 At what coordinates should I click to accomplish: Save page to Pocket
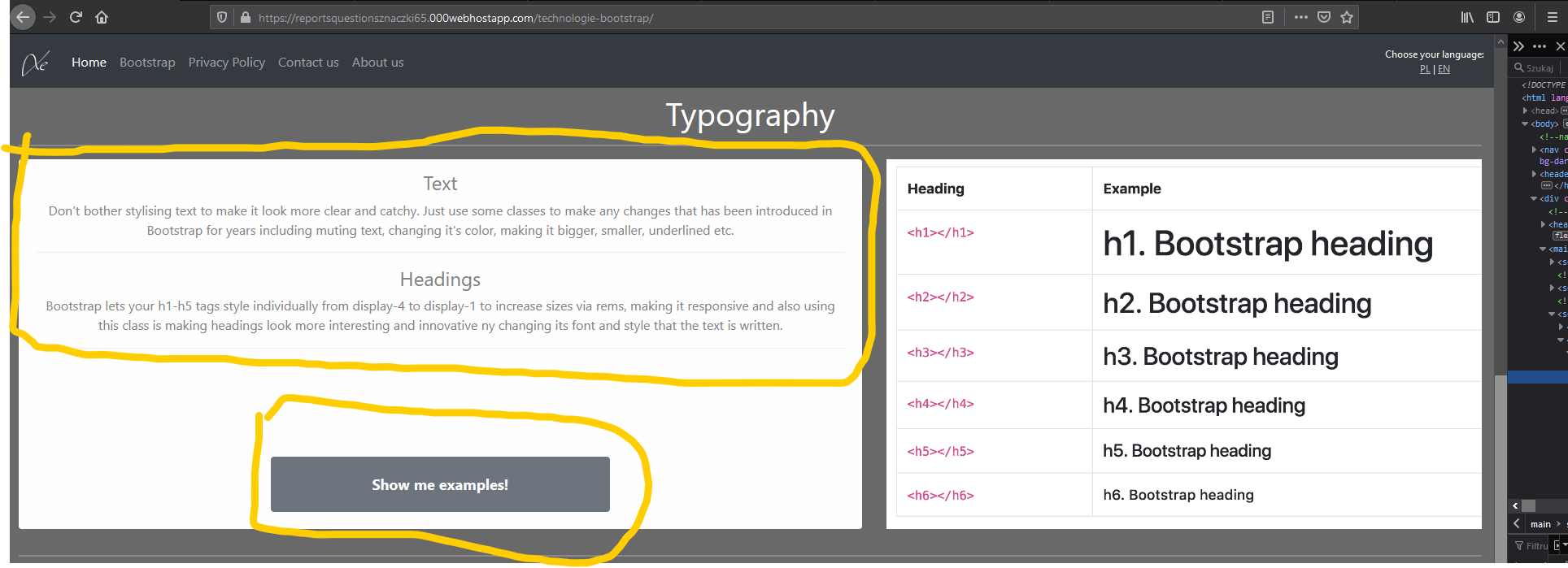(x=1324, y=17)
